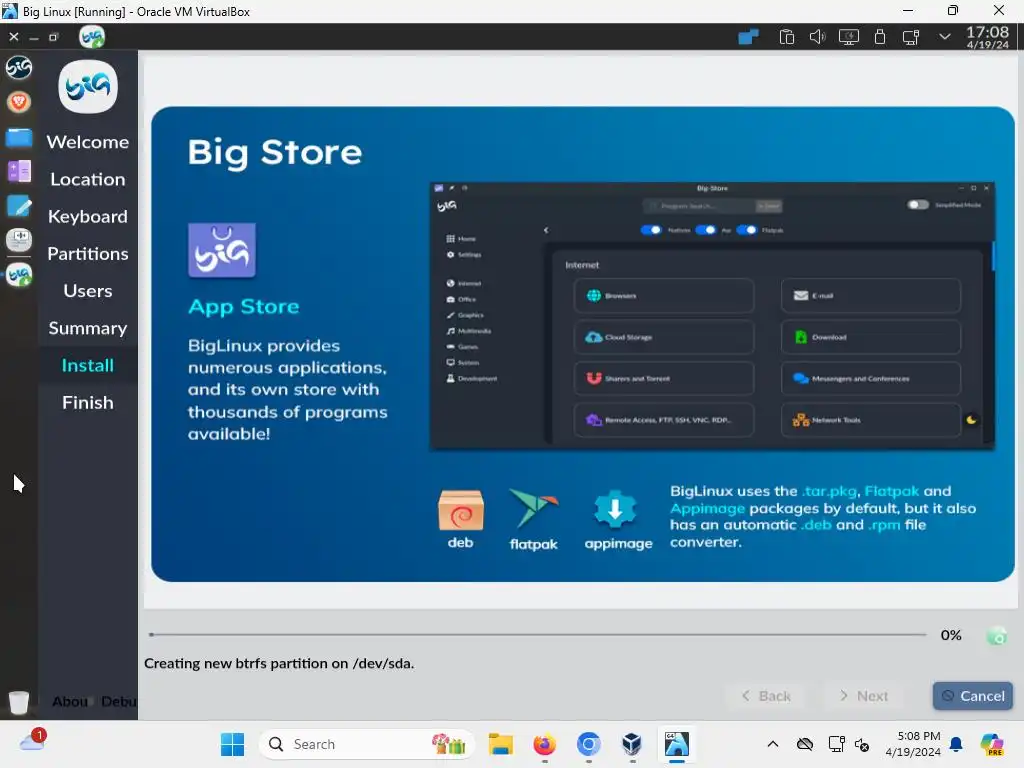The height and width of the screenshot is (768, 1024).
Task: Go to the Welcome installer step
Action: tap(88, 142)
